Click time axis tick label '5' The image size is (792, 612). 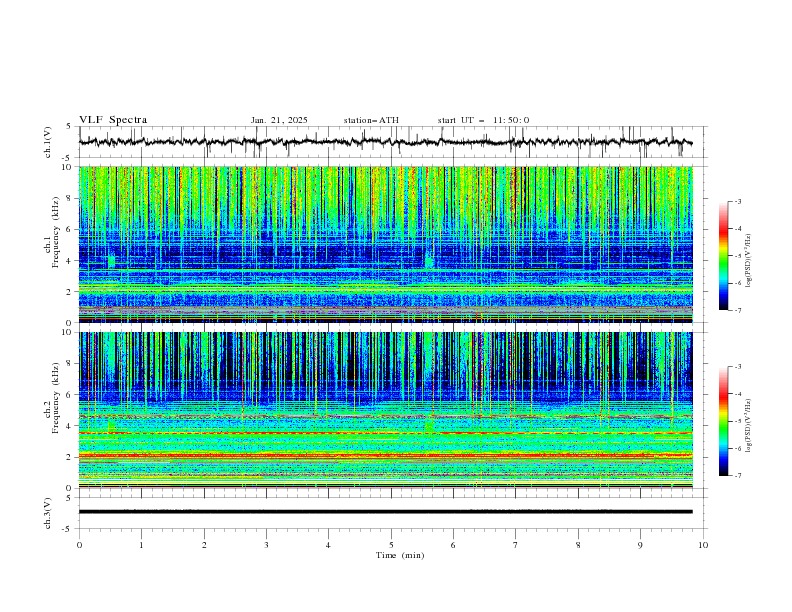(391, 545)
